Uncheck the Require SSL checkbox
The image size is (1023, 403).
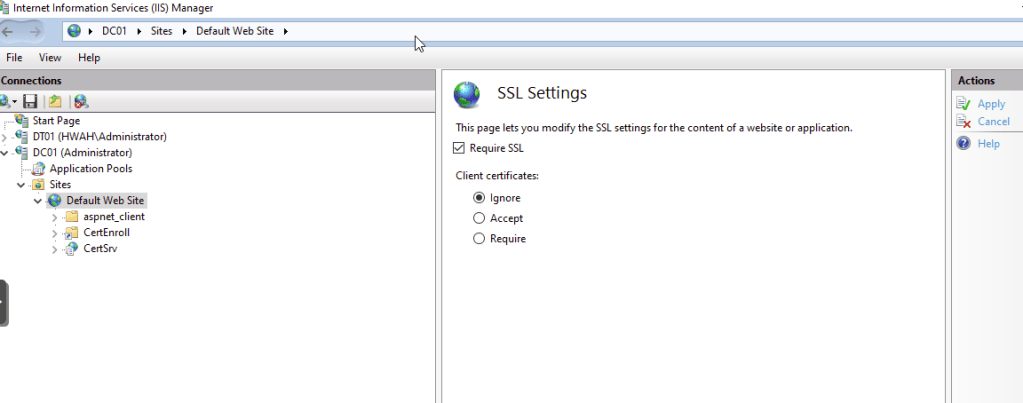460,148
